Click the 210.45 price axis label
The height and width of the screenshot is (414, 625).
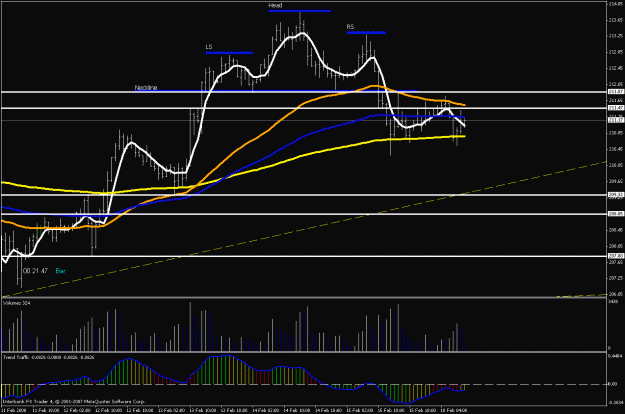[x=615, y=149]
